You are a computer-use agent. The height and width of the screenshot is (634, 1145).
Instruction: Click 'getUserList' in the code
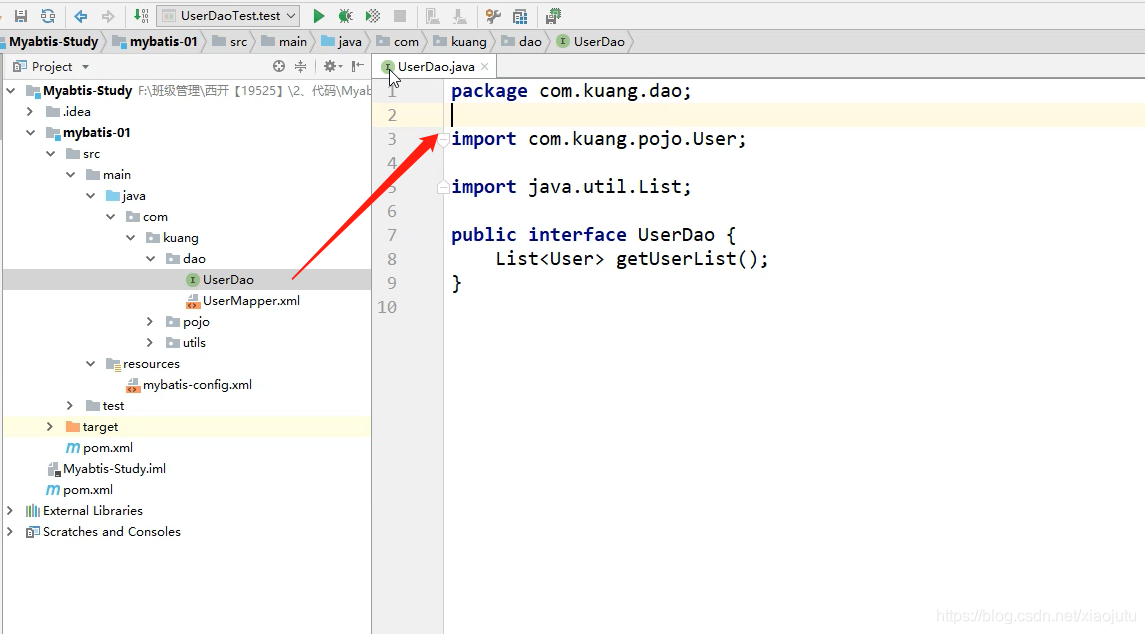coord(676,259)
